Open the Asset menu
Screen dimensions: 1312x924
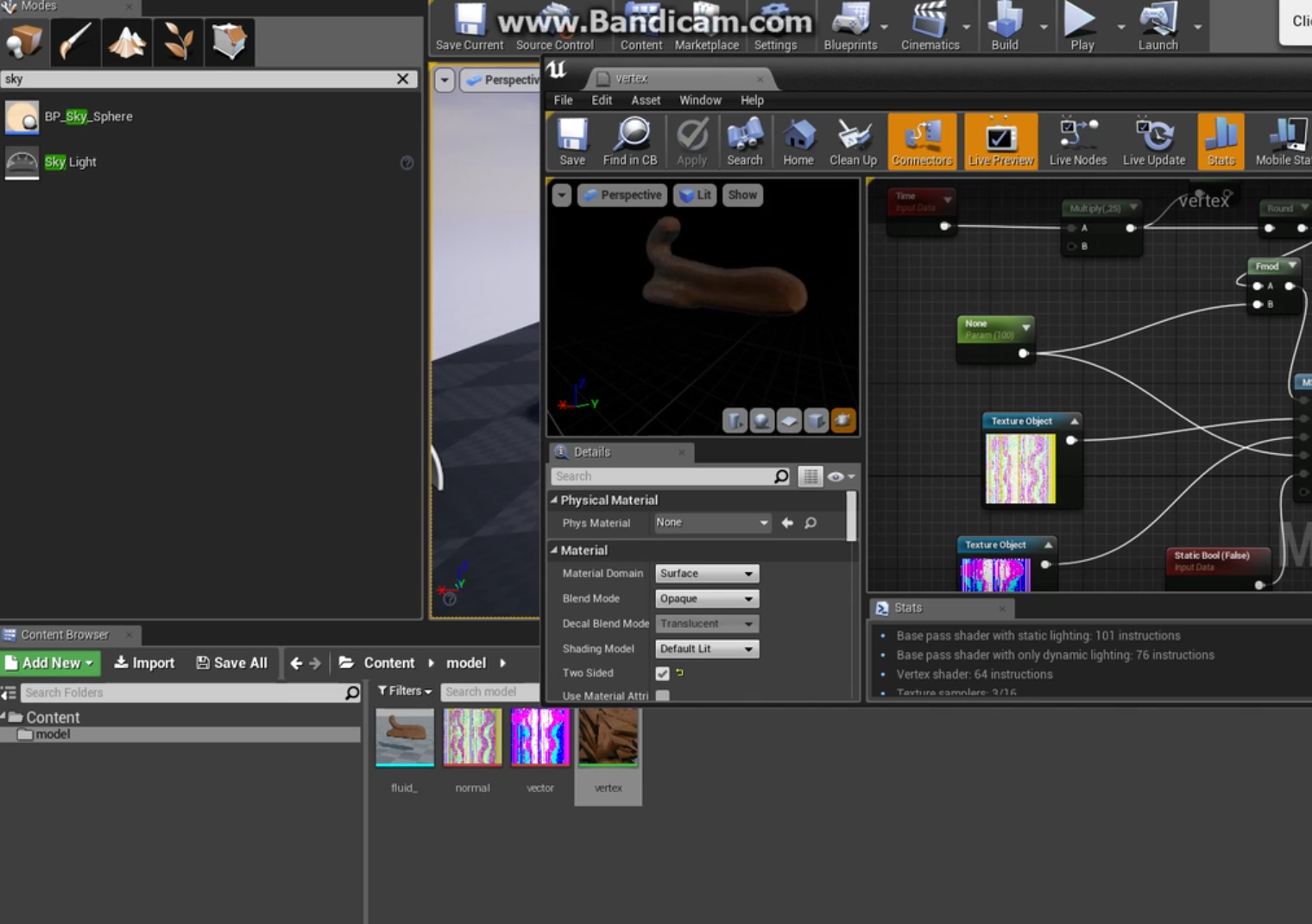646,100
